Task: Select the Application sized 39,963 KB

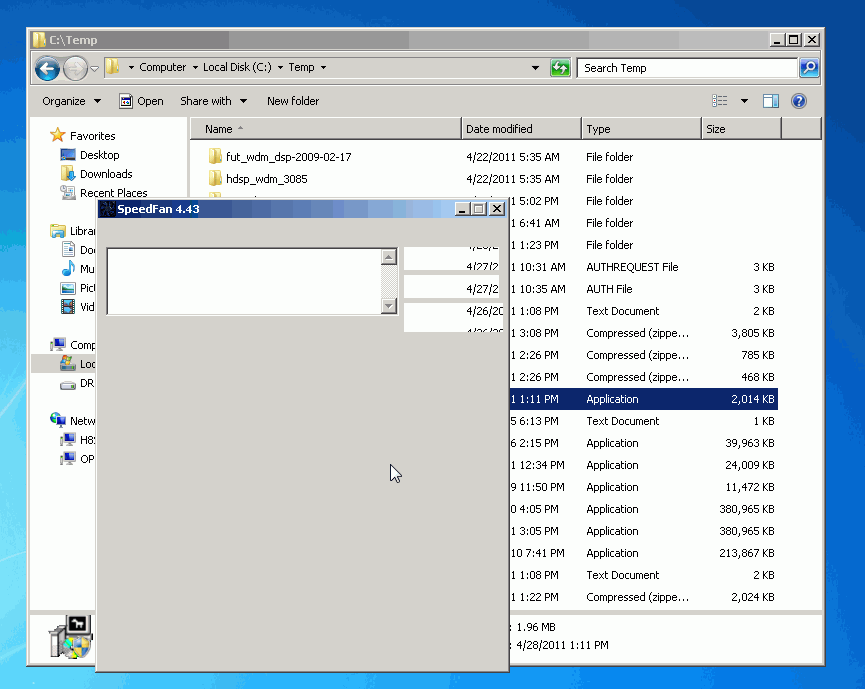Action: point(644,443)
